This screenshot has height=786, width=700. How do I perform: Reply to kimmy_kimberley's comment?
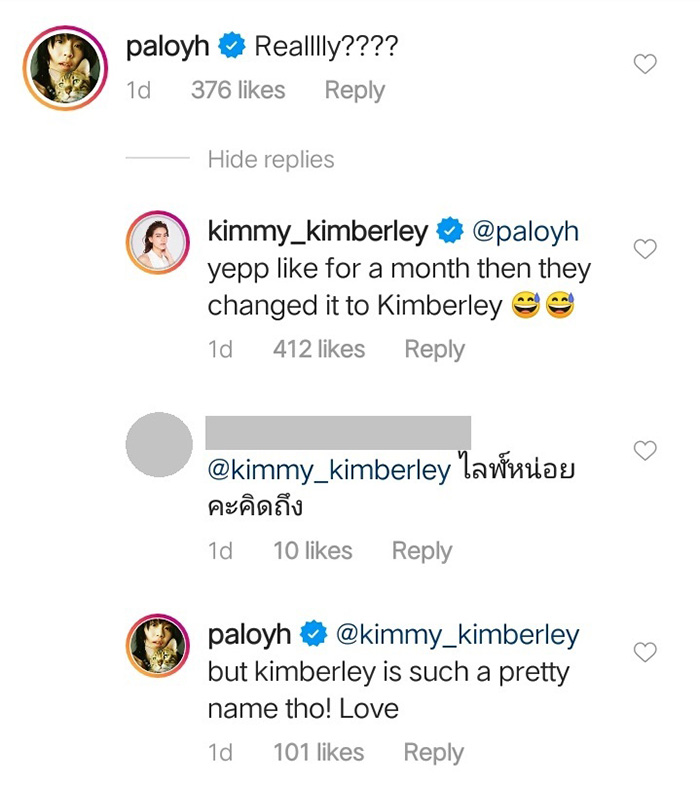pos(434,349)
